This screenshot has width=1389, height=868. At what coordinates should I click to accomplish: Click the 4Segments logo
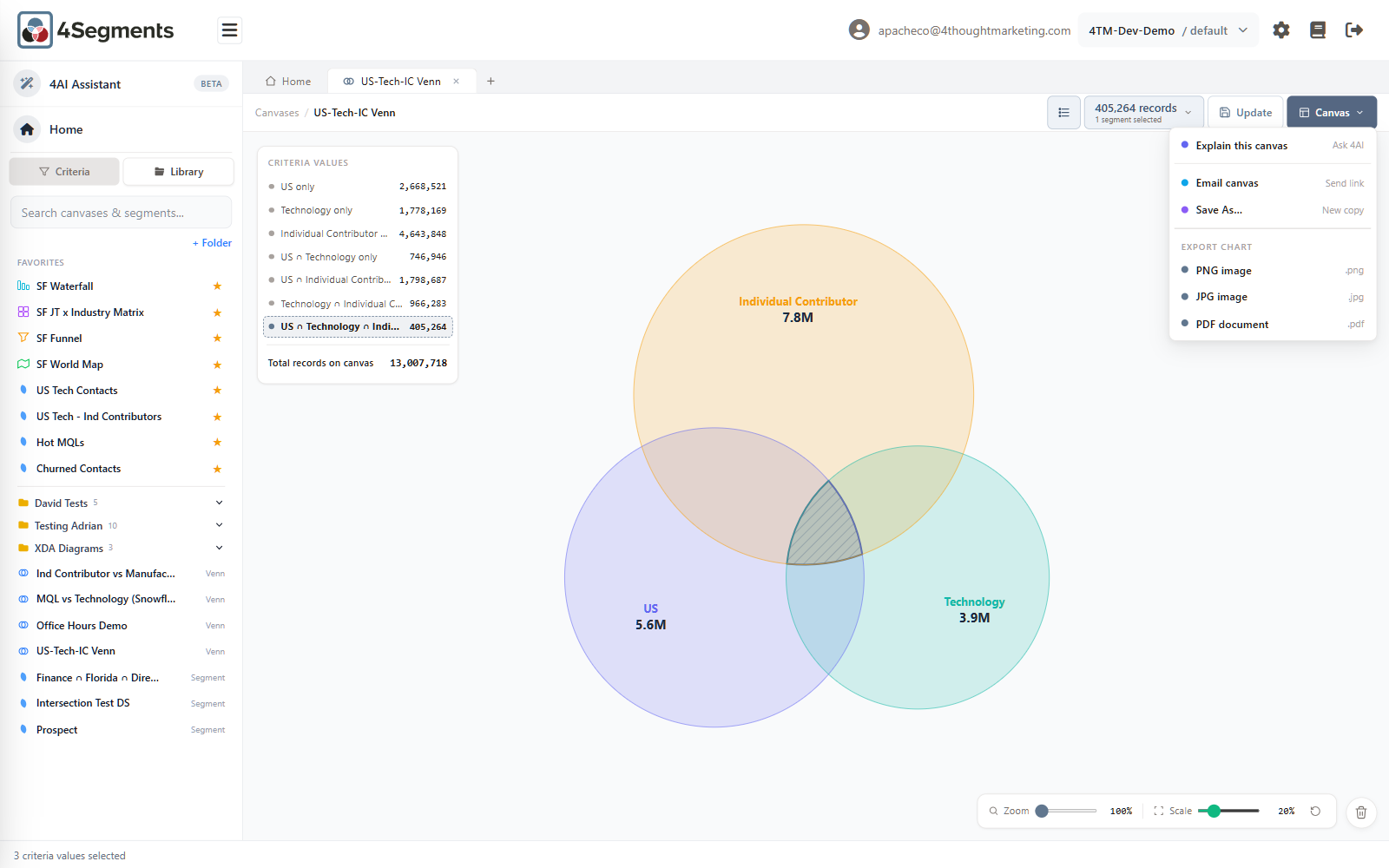click(95, 30)
